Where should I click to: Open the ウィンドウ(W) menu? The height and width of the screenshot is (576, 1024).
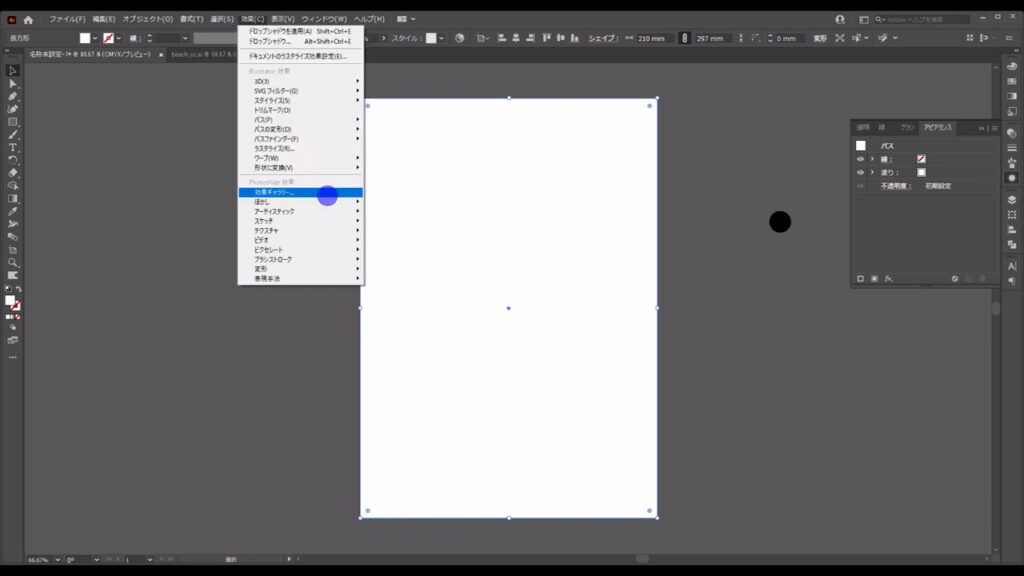coord(324,20)
